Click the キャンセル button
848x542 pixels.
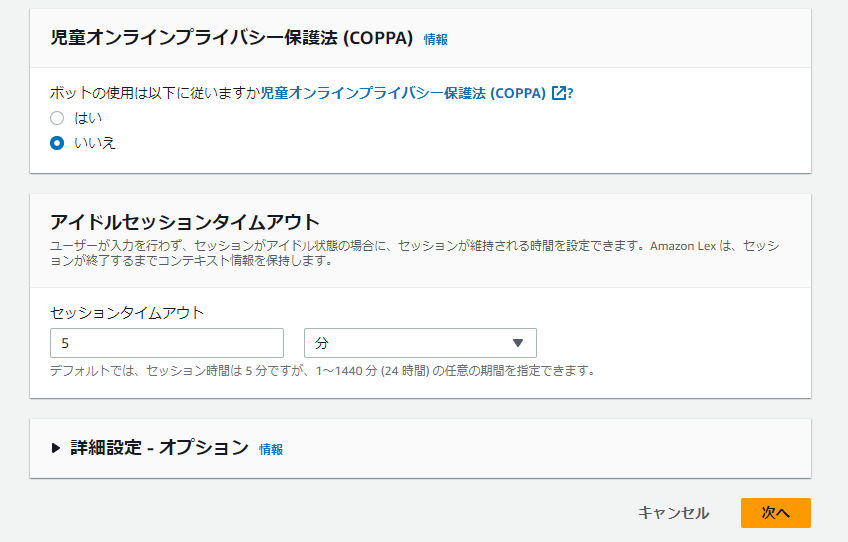(673, 513)
